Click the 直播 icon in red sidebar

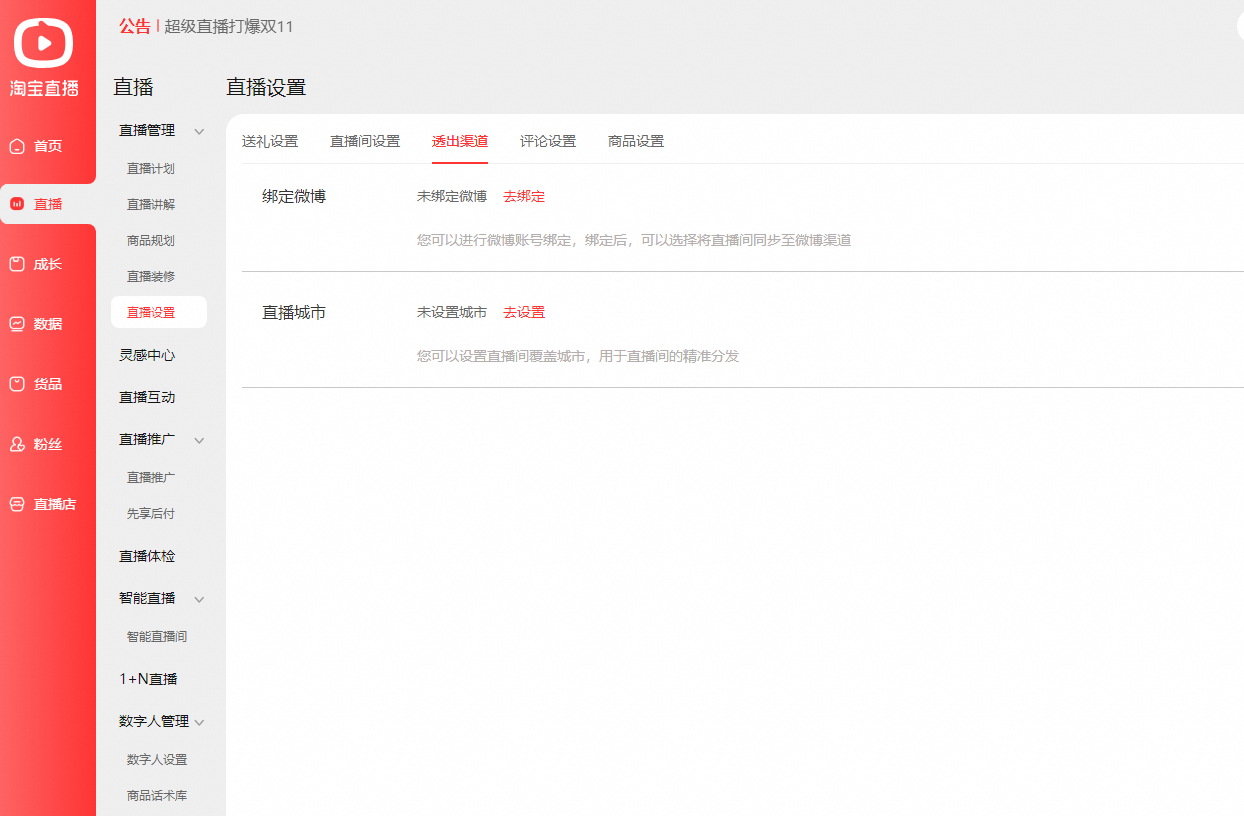point(17,204)
